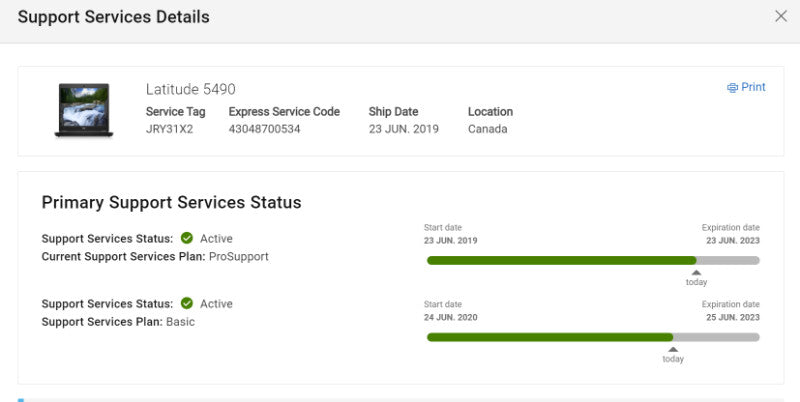Click the green Active checkmark for Basic plan
This screenshot has width=800, height=402.
tap(187, 304)
